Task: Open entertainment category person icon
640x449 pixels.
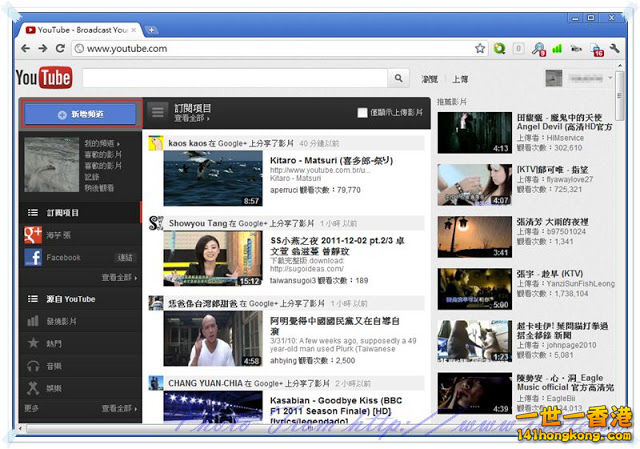Action: 33,388
